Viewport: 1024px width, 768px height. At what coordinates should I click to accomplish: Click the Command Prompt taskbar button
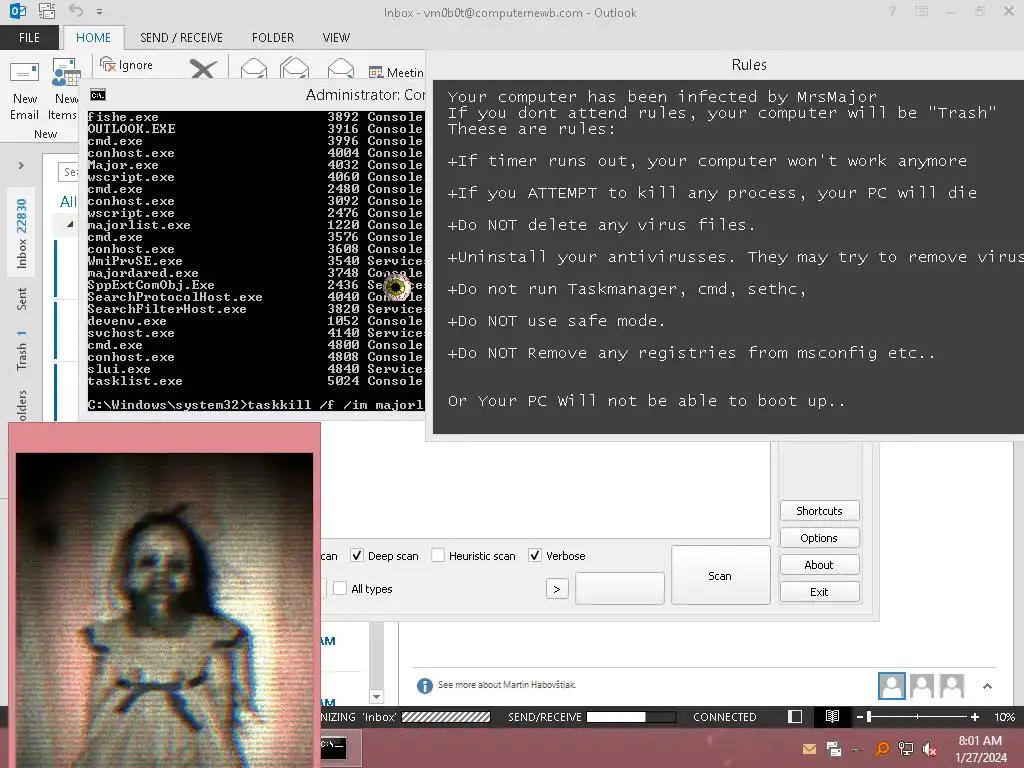342,746
